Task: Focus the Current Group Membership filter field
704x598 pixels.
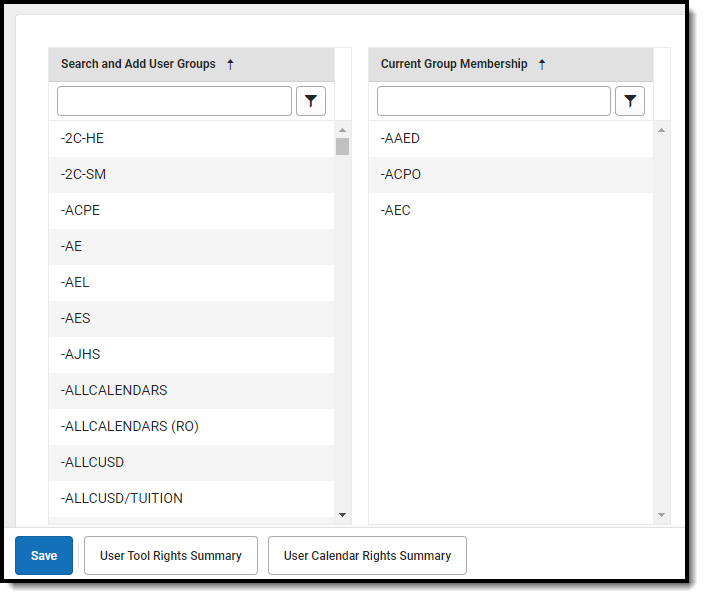Action: 493,101
